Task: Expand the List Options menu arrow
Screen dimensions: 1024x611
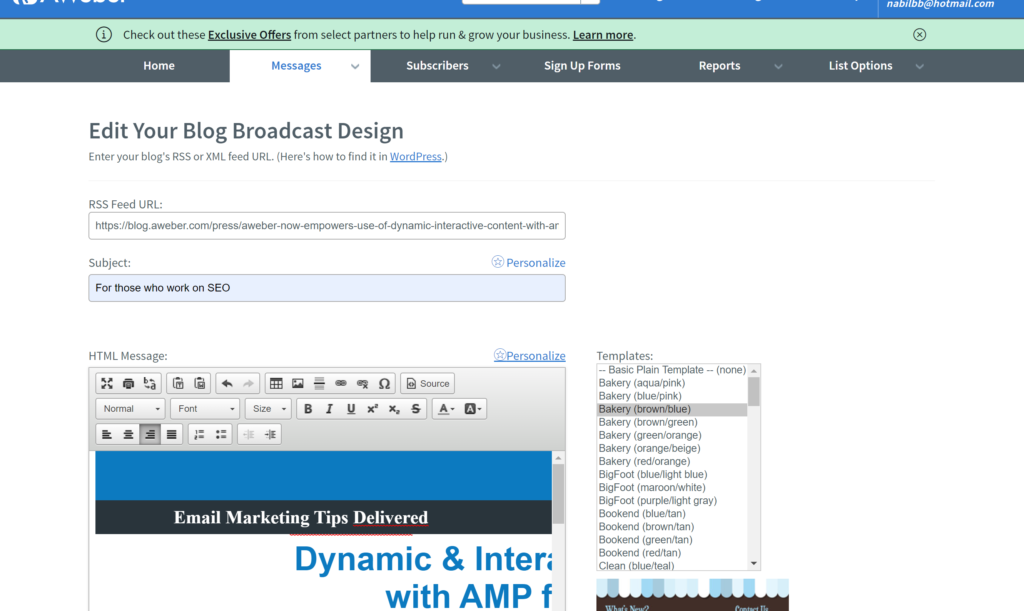Action: (920, 67)
